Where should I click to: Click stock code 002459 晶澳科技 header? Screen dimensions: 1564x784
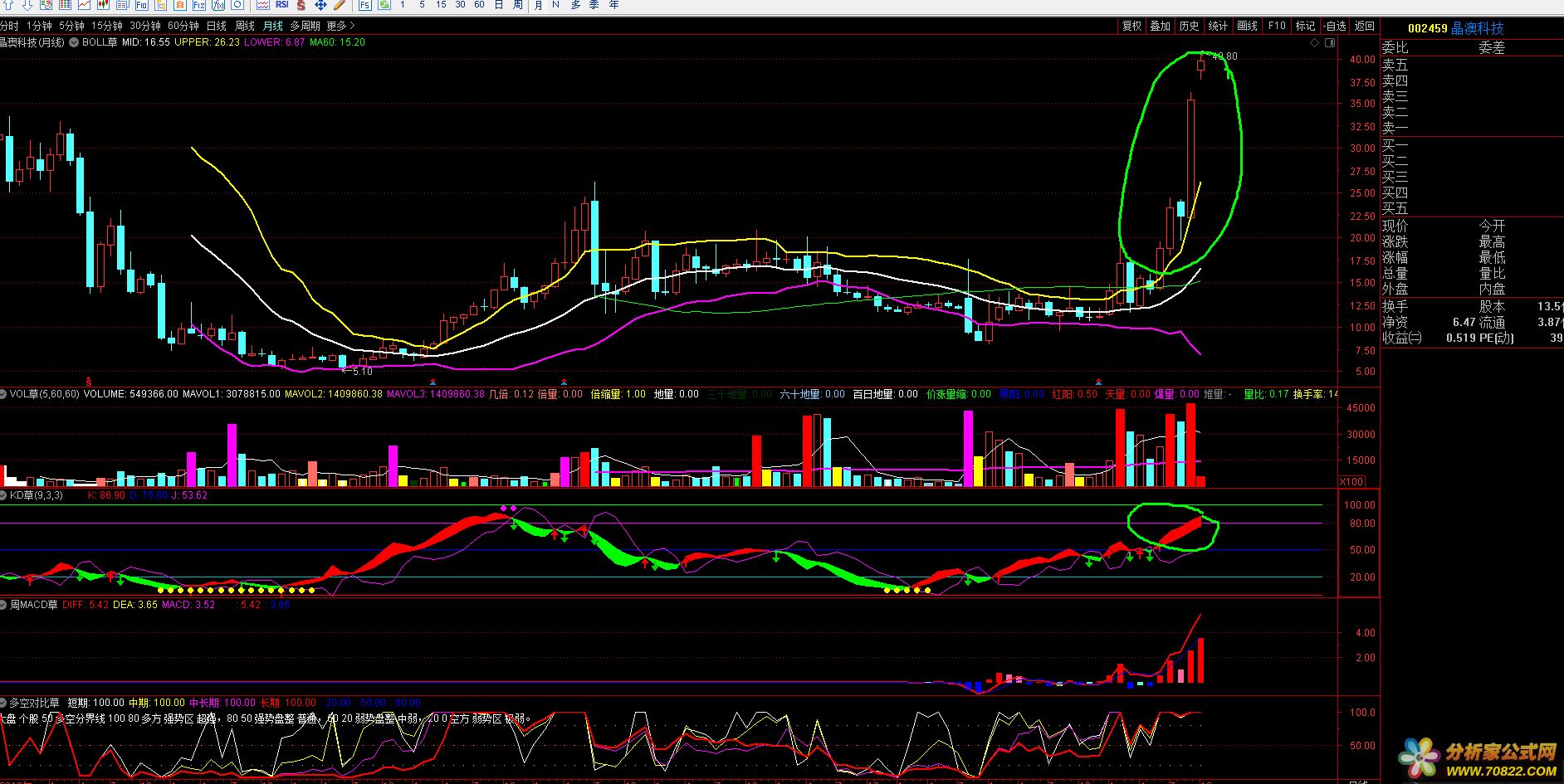(1455, 28)
